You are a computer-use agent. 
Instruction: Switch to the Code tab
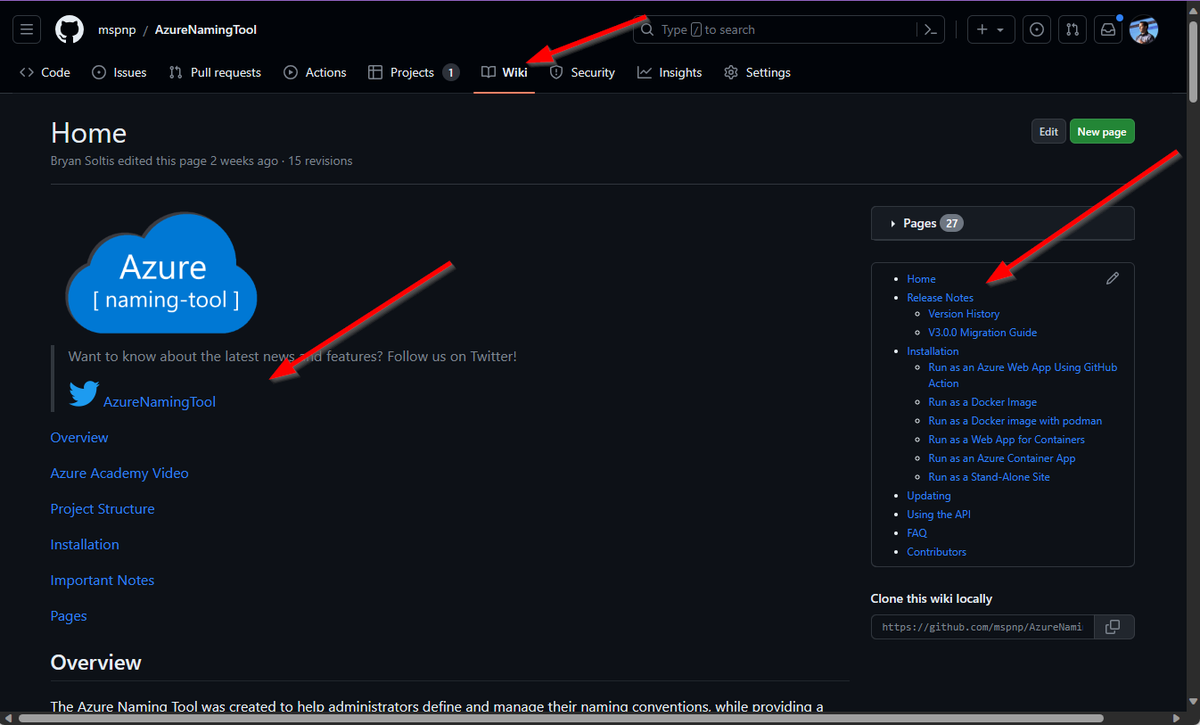[45, 73]
